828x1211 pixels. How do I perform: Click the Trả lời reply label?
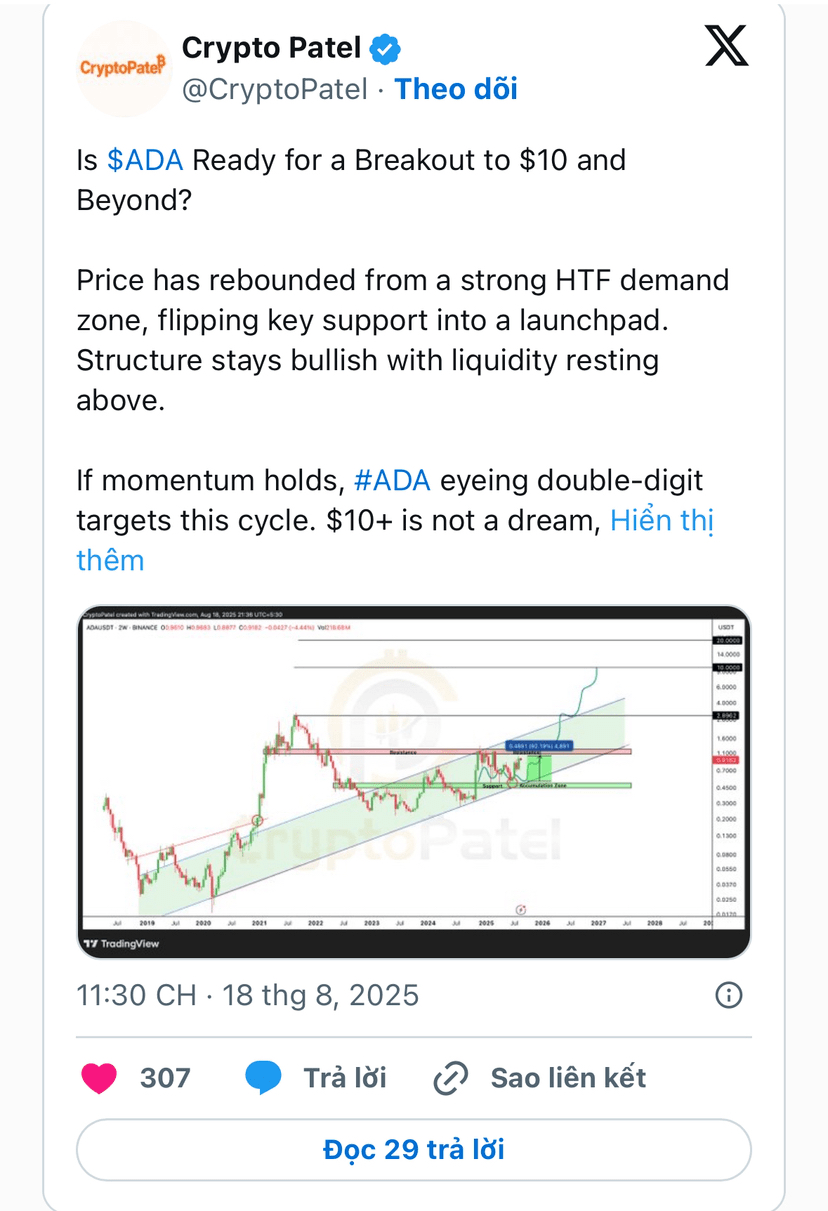345,1078
